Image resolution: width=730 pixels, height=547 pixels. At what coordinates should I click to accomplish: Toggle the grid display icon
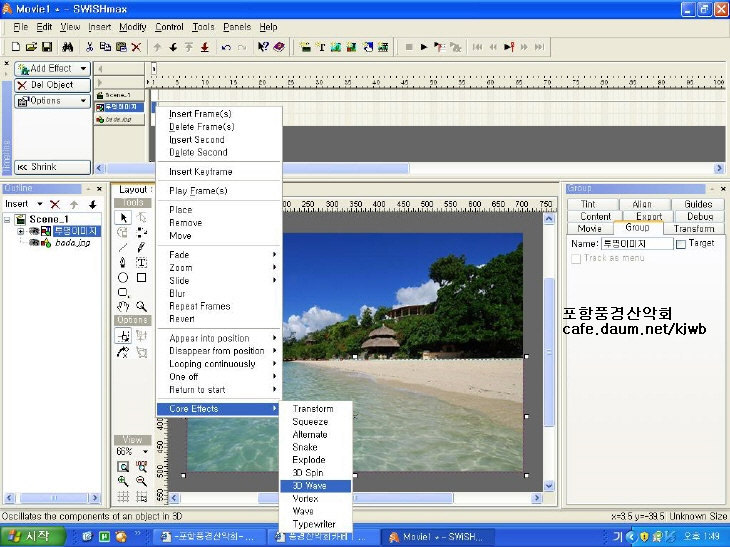coord(123,497)
